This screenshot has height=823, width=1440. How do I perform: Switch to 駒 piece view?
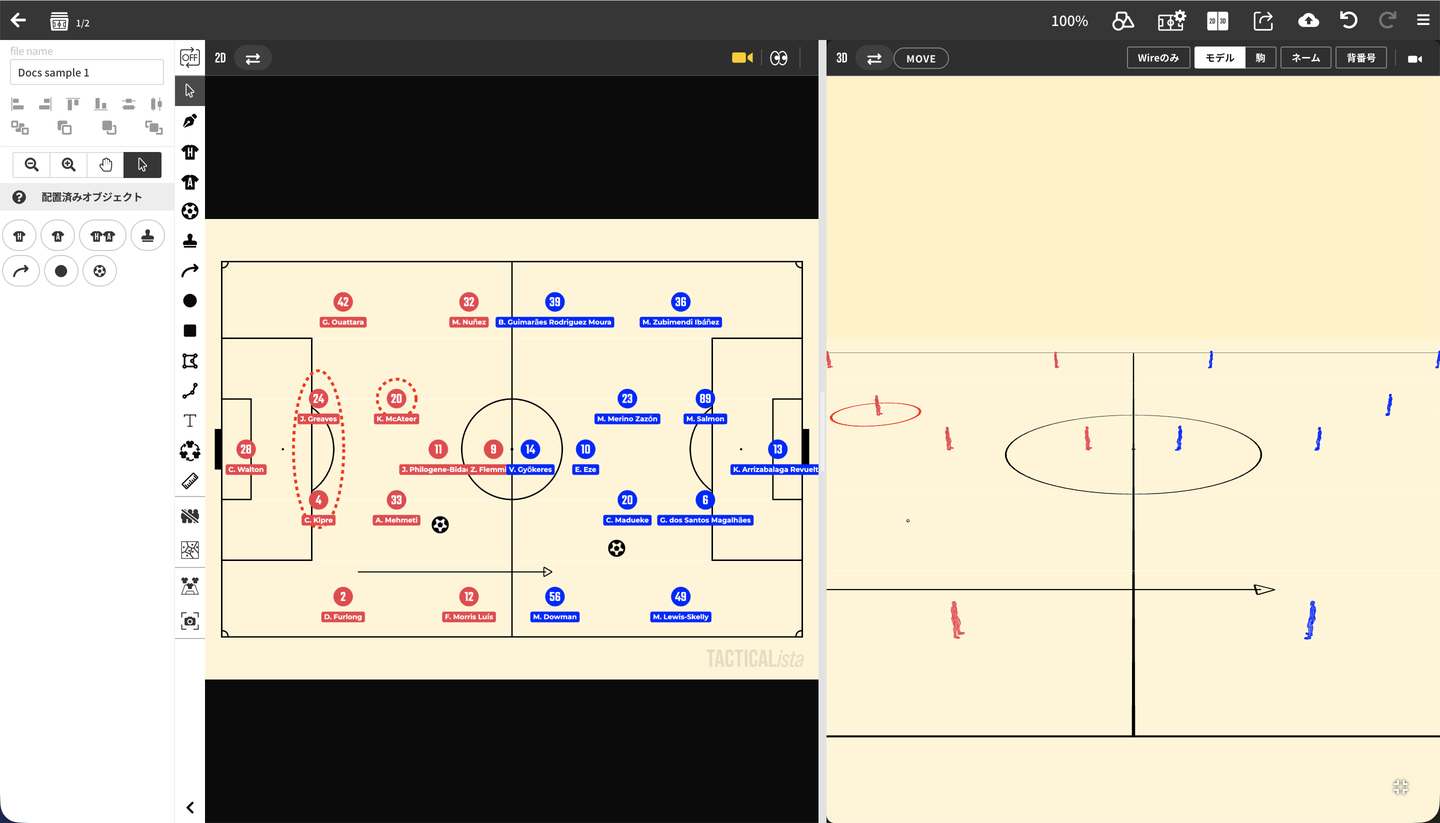click(1260, 58)
